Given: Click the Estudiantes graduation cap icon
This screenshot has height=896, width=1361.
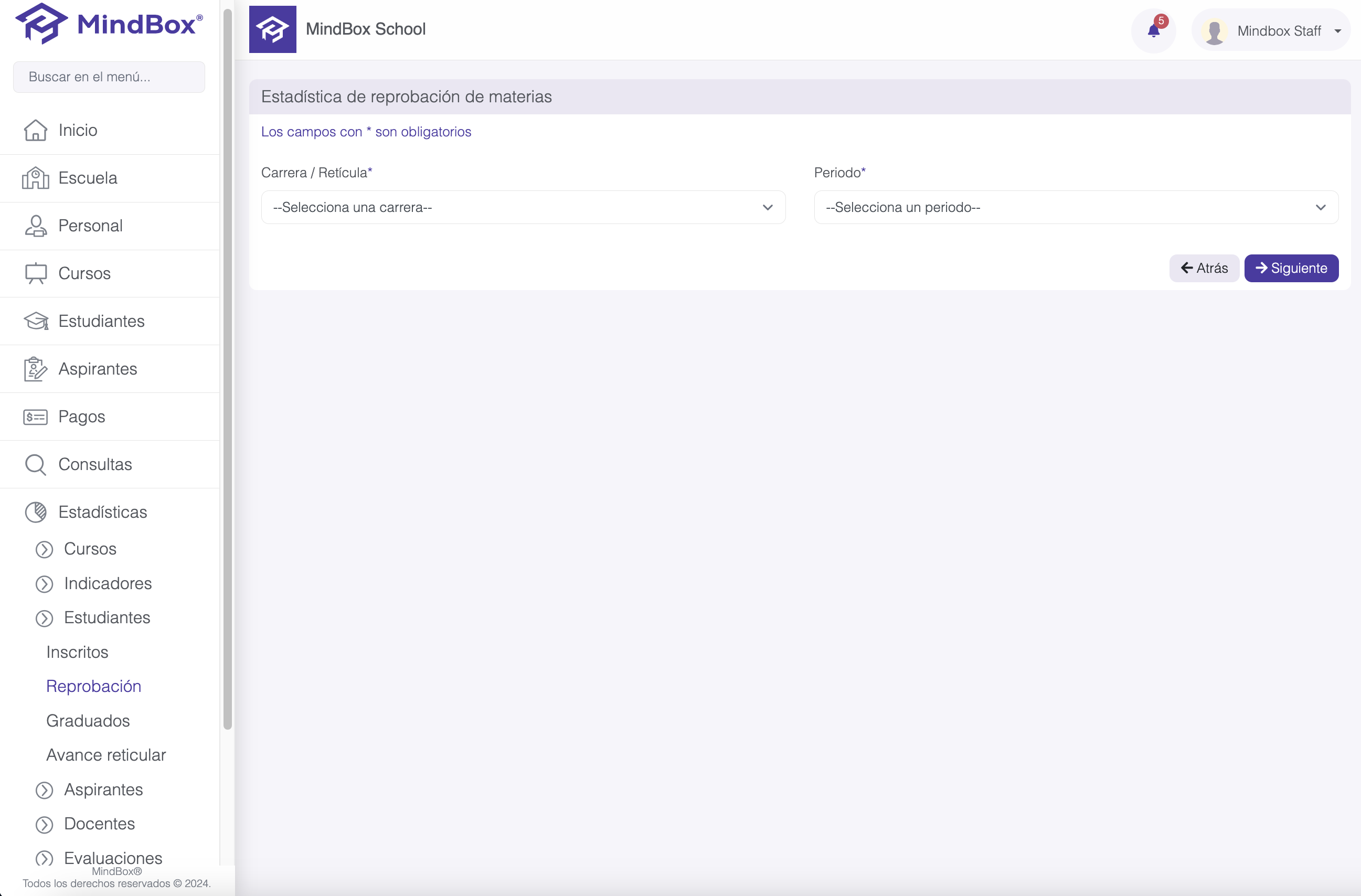Looking at the screenshot, I should click(x=36, y=322).
